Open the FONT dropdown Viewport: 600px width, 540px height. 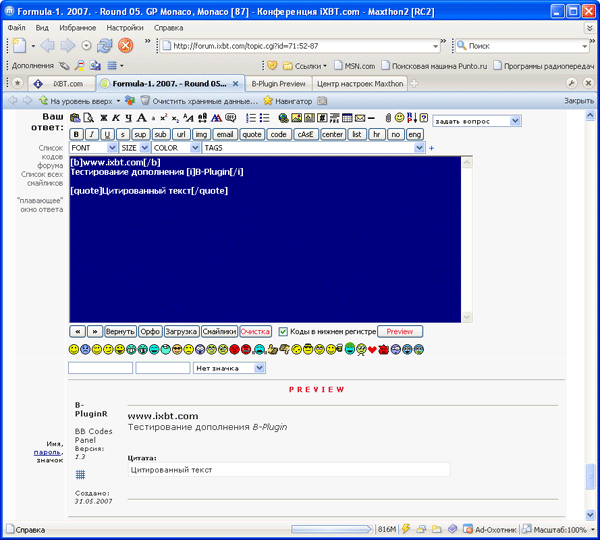tap(93, 148)
